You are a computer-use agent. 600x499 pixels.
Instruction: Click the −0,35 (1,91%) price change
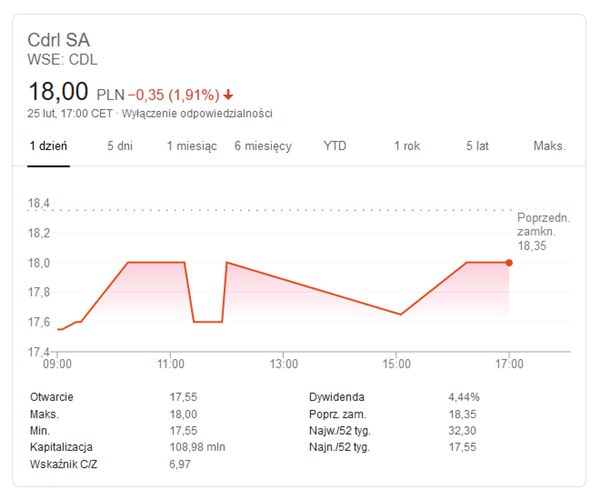pyautogui.click(x=172, y=95)
